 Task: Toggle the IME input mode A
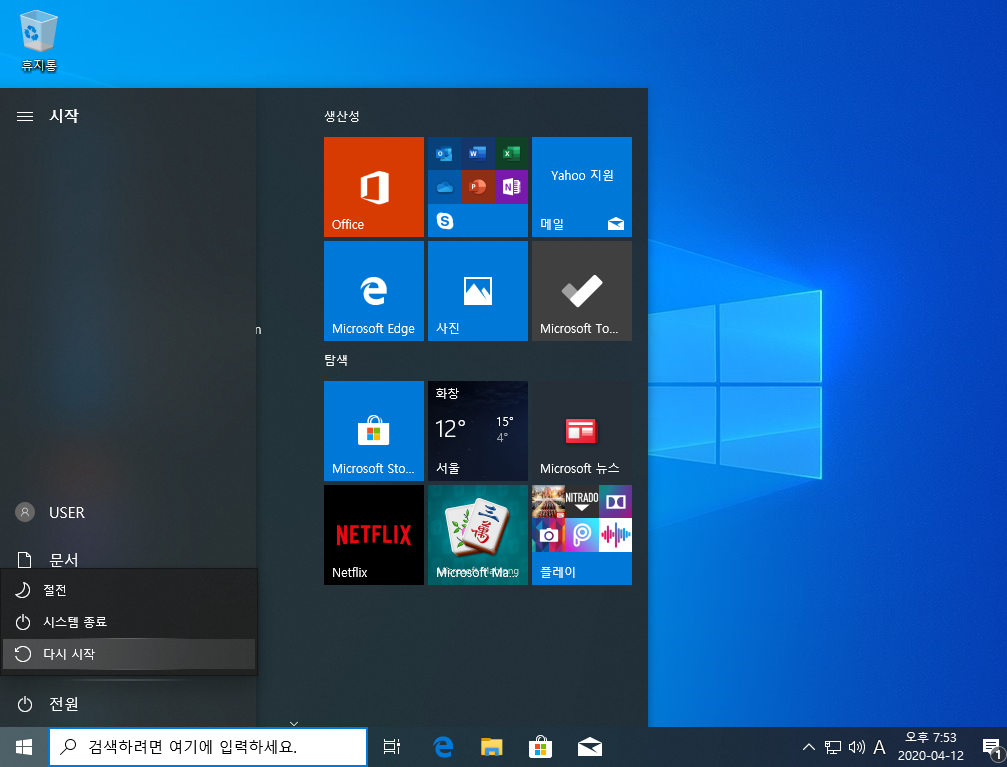(880, 747)
